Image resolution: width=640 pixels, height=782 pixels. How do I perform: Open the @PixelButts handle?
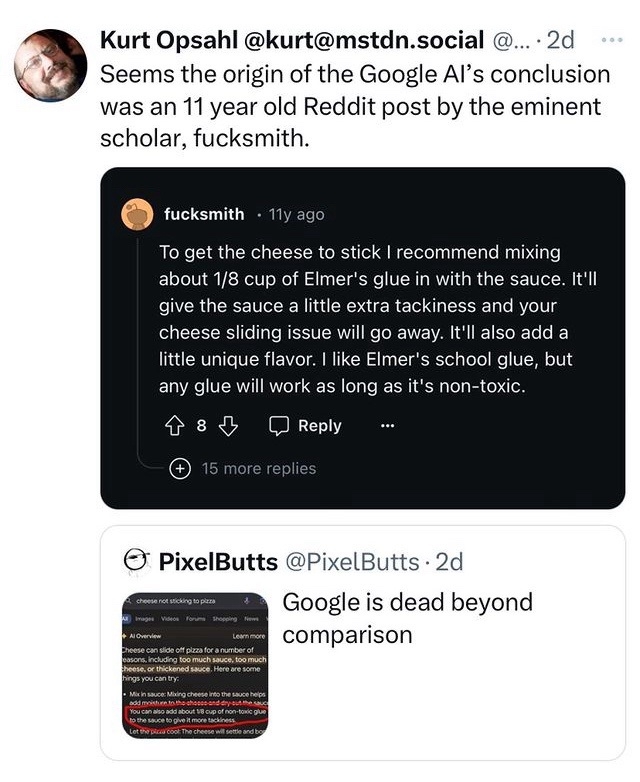[352, 562]
